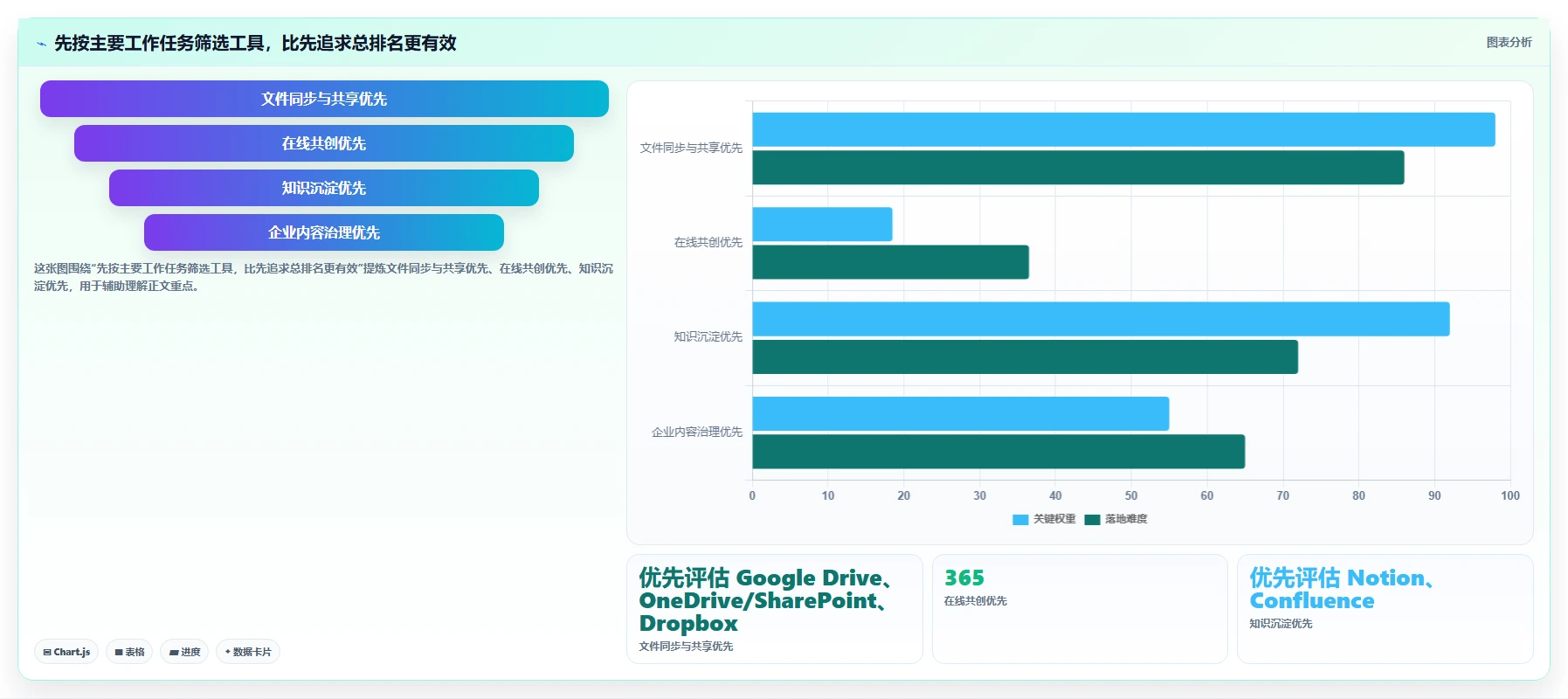Open the Notion, Confluence data card

tap(1385, 609)
